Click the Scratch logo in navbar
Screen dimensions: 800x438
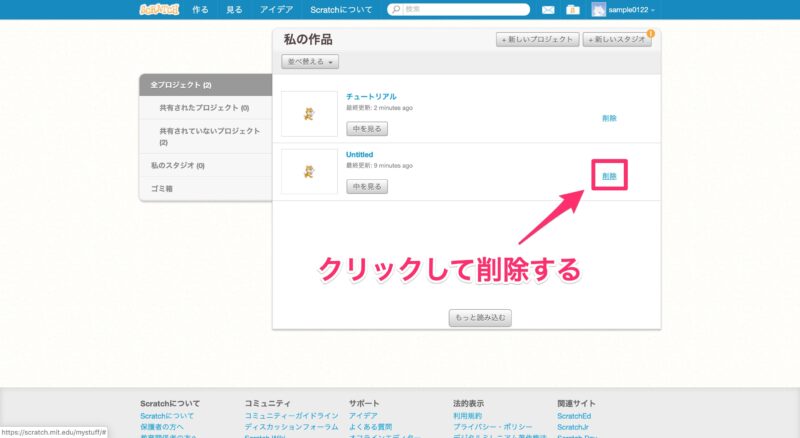click(159, 9)
